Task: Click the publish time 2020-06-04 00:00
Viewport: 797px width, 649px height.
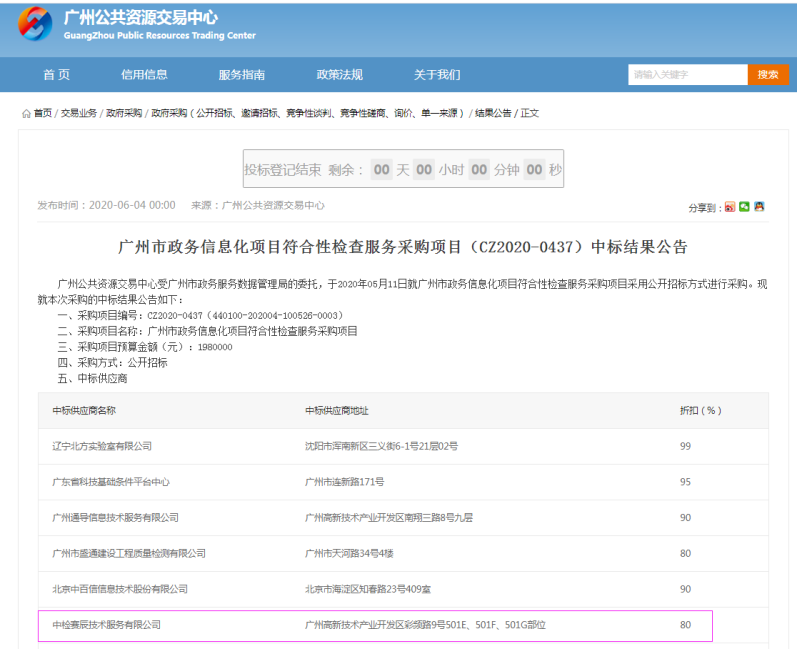Action: pyautogui.click(x=132, y=205)
